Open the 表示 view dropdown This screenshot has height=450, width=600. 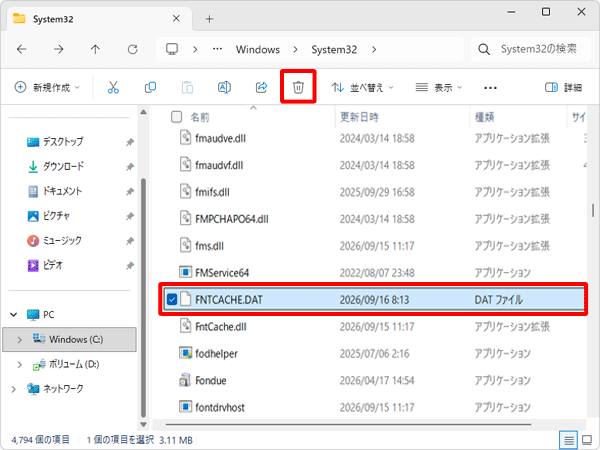(439, 88)
